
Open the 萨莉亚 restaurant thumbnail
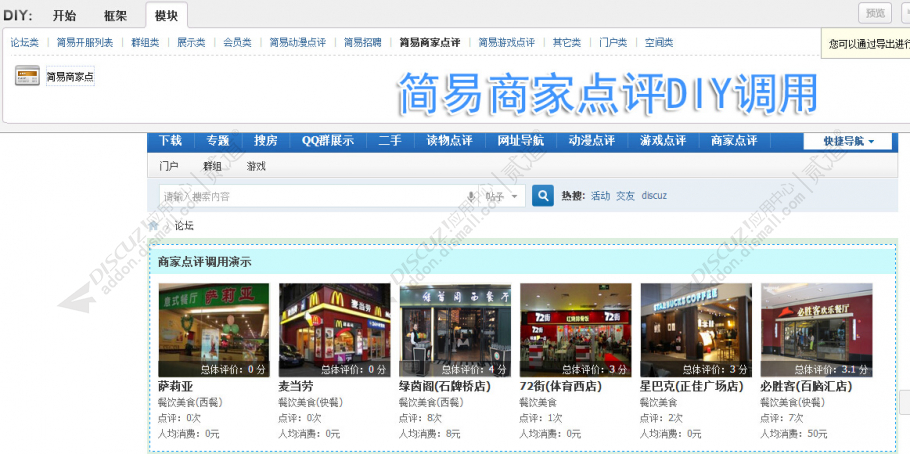pos(214,330)
